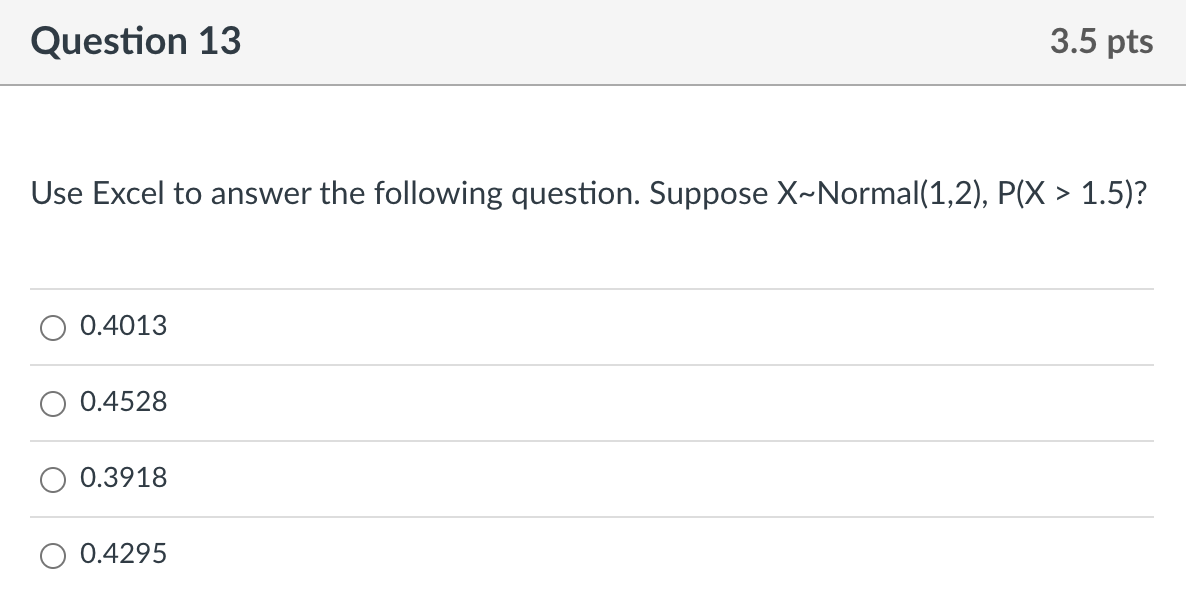1186x598 pixels.
Task: Select the radio button for answer 0.4295
Action: tap(53, 554)
